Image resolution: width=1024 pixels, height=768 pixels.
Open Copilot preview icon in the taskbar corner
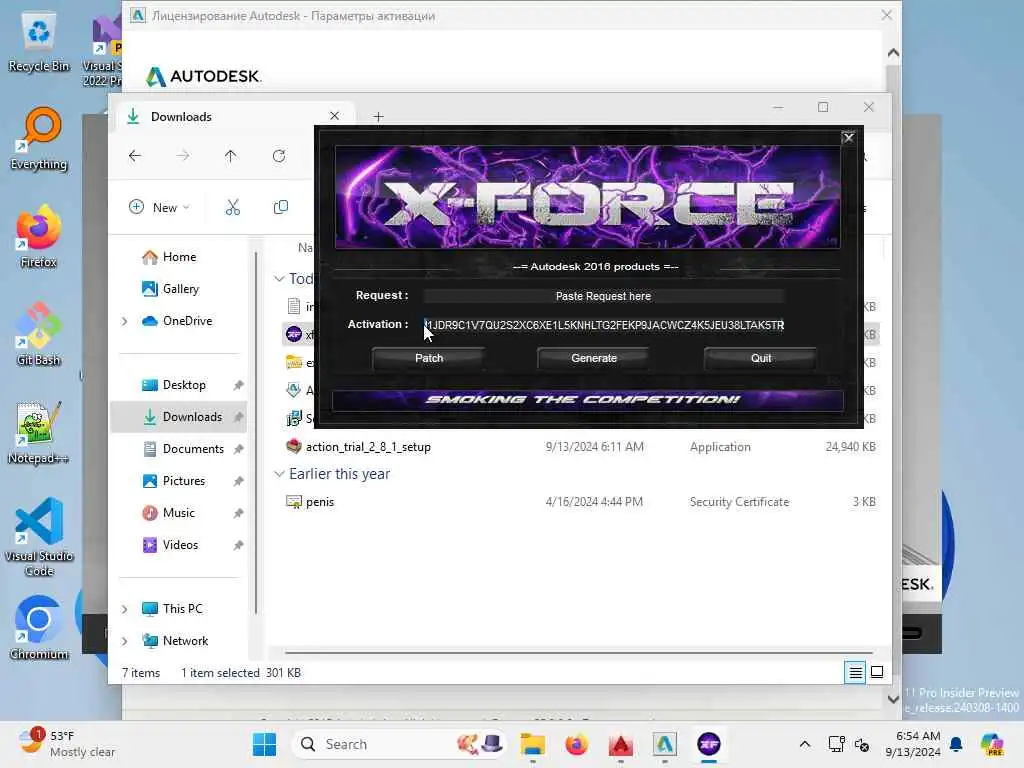[x=992, y=744]
